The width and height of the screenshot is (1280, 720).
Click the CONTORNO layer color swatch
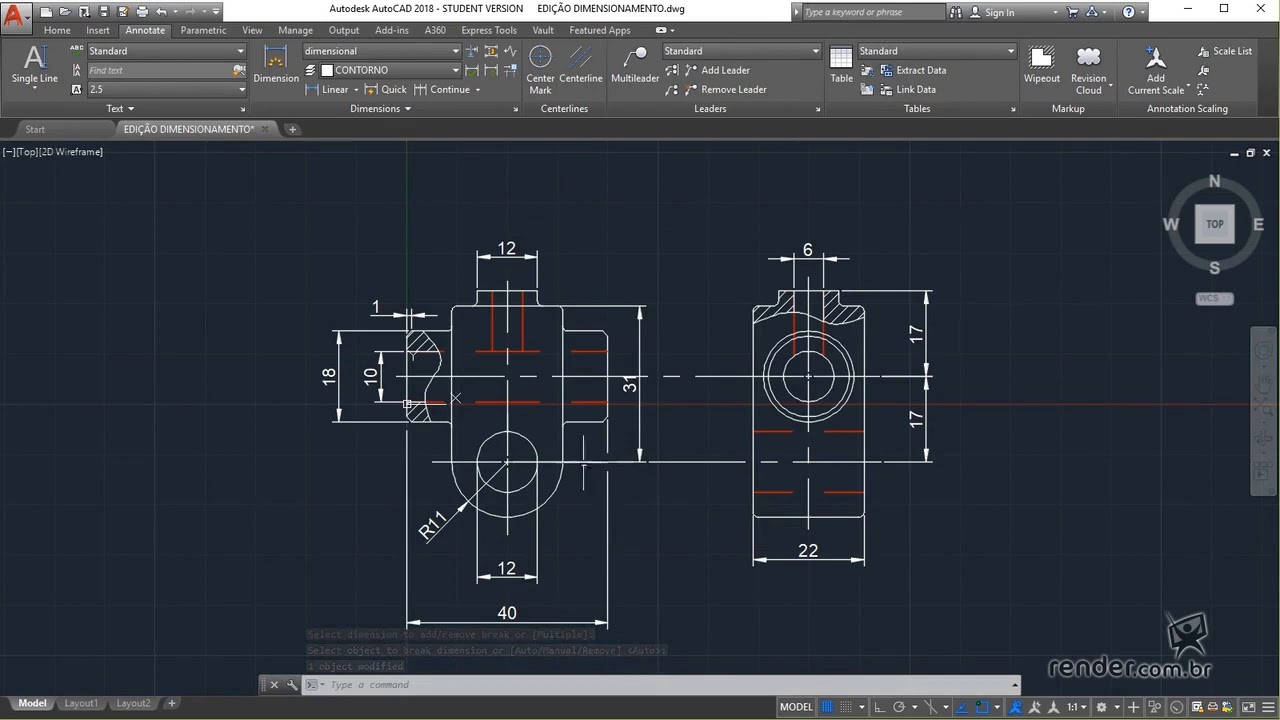327,70
